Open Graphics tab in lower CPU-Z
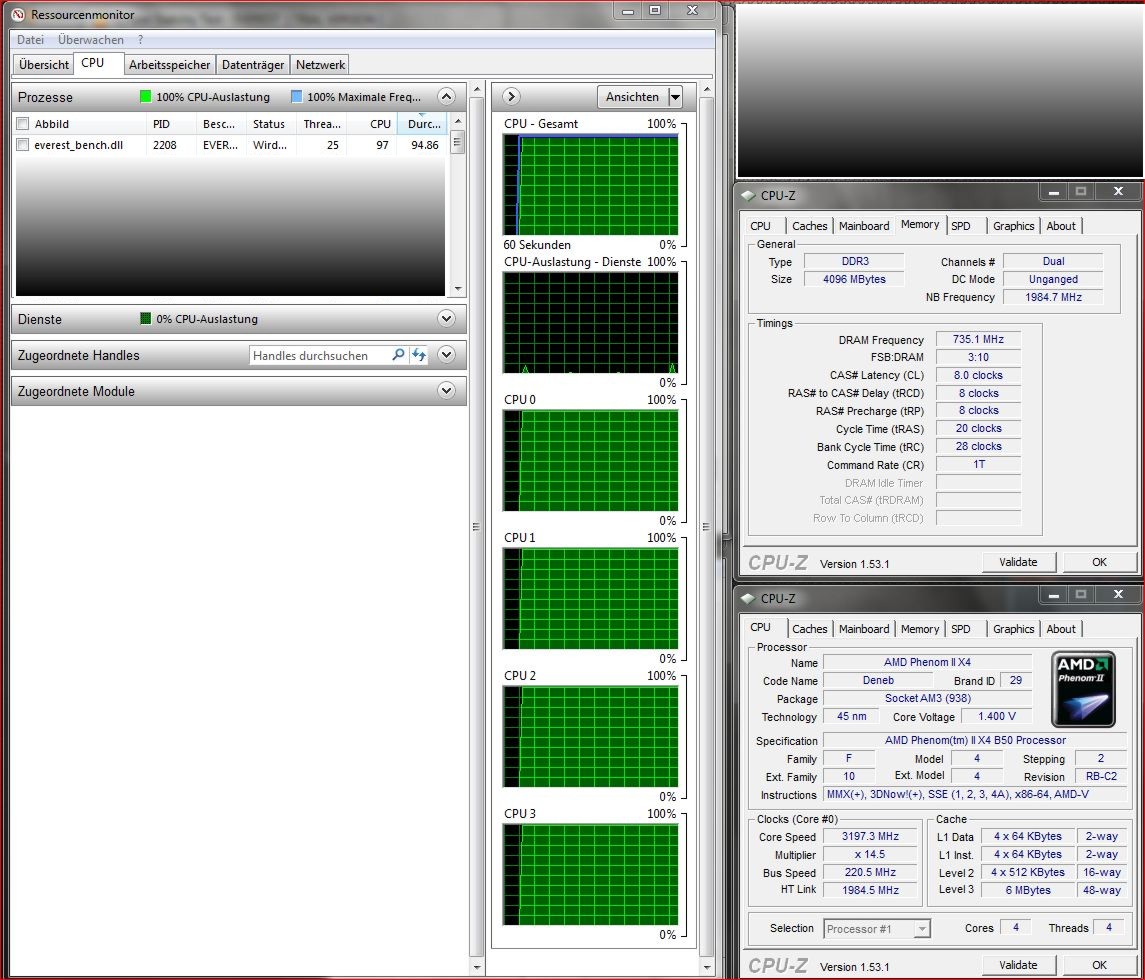The width and height of the screenshot is (1145, 980). (1014, 629)
